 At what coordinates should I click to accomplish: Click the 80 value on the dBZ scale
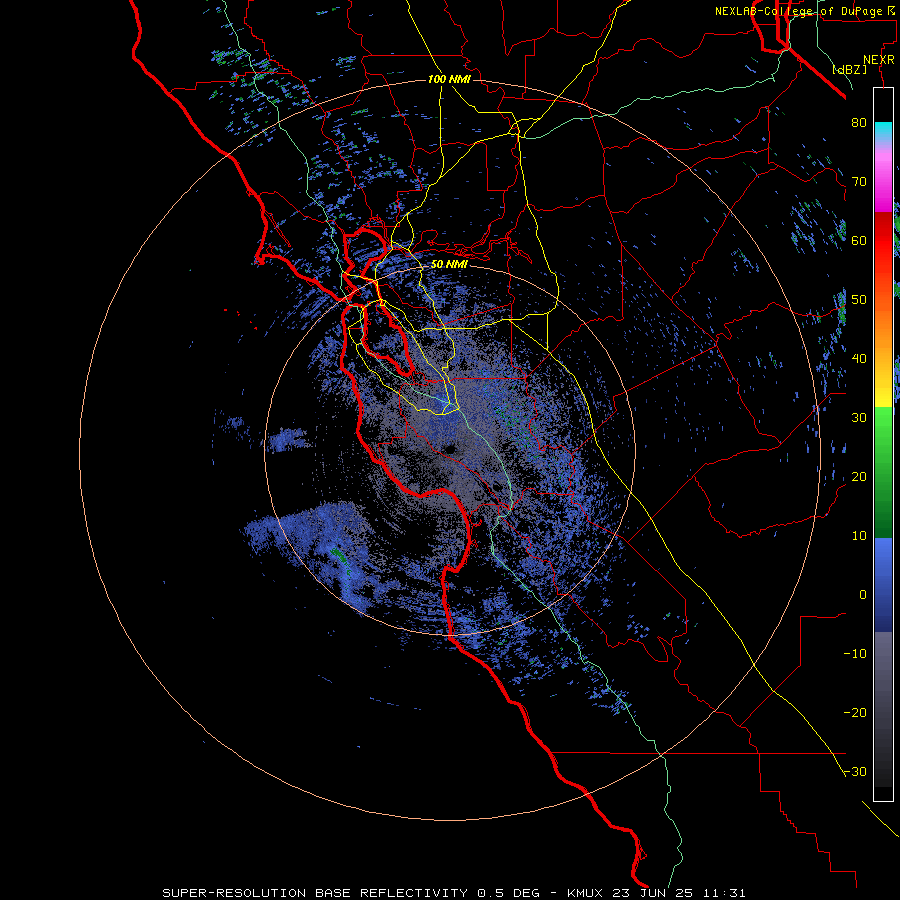859,122
